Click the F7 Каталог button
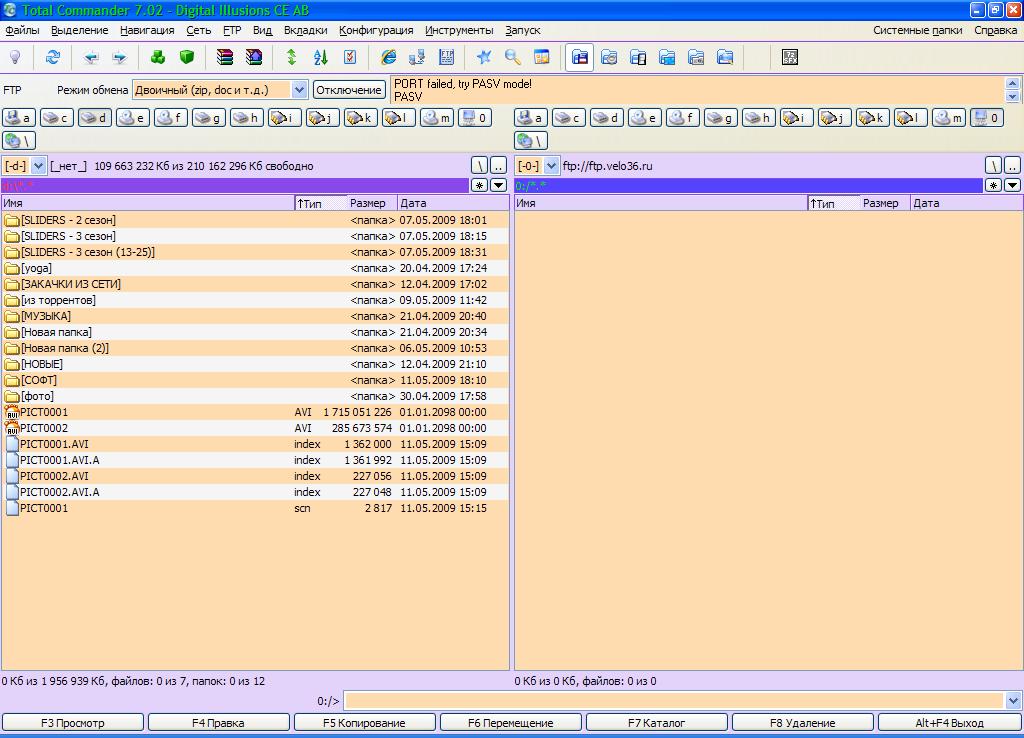 pos(656,722)
